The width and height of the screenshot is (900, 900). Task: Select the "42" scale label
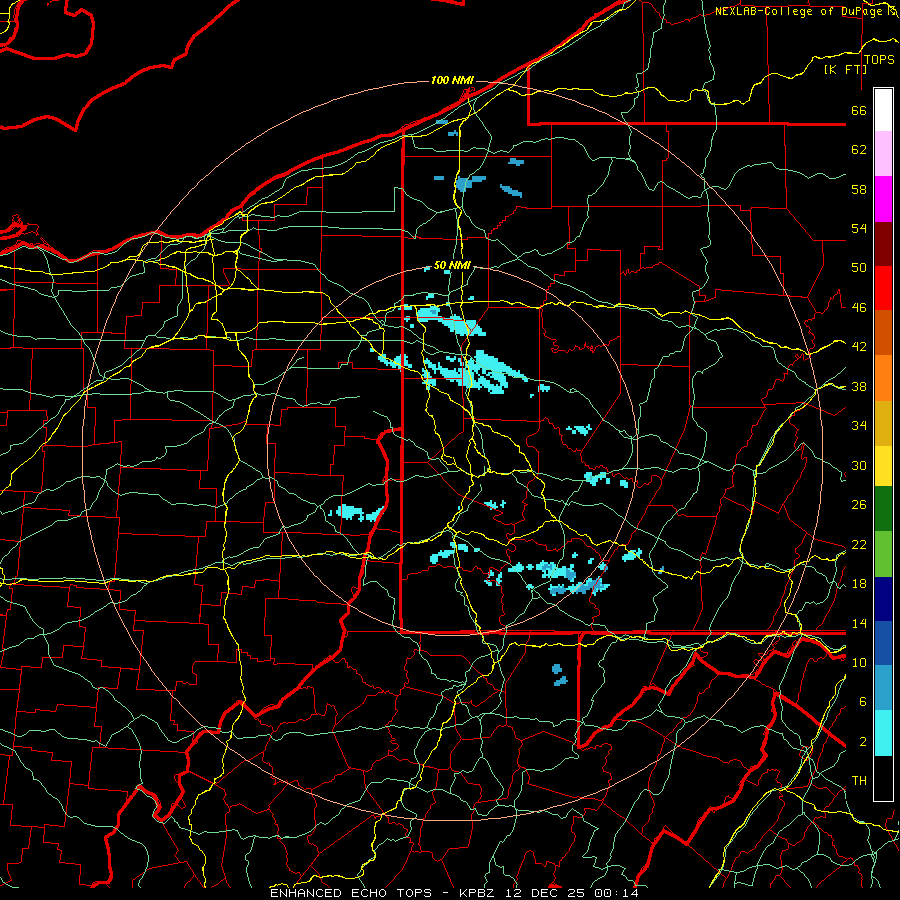click(859, 347)
